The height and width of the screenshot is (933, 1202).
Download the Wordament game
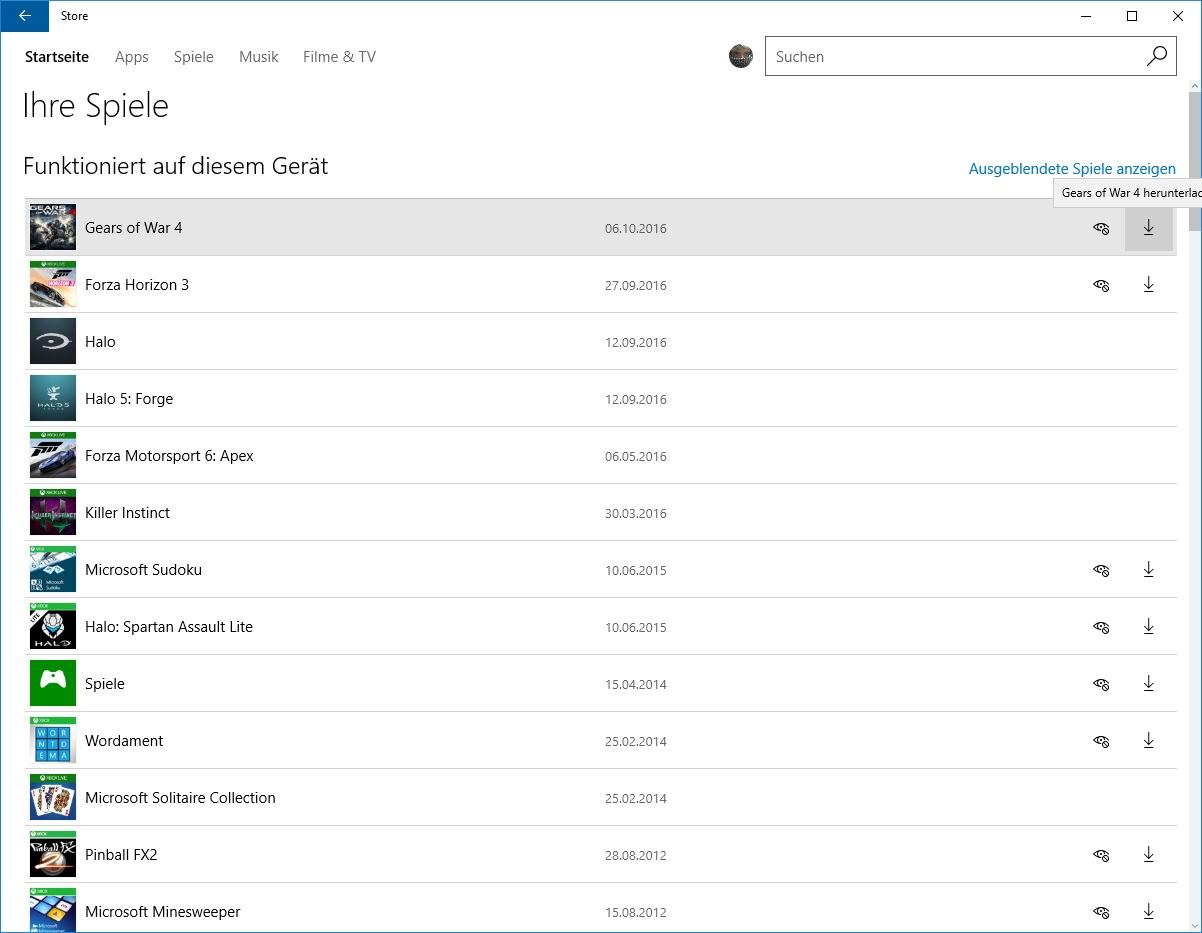point(1148,741)
